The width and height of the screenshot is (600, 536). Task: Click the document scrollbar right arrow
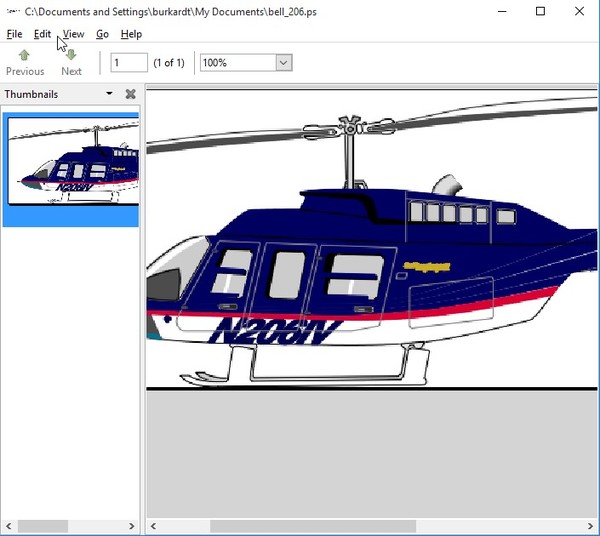tap(591, 526)
